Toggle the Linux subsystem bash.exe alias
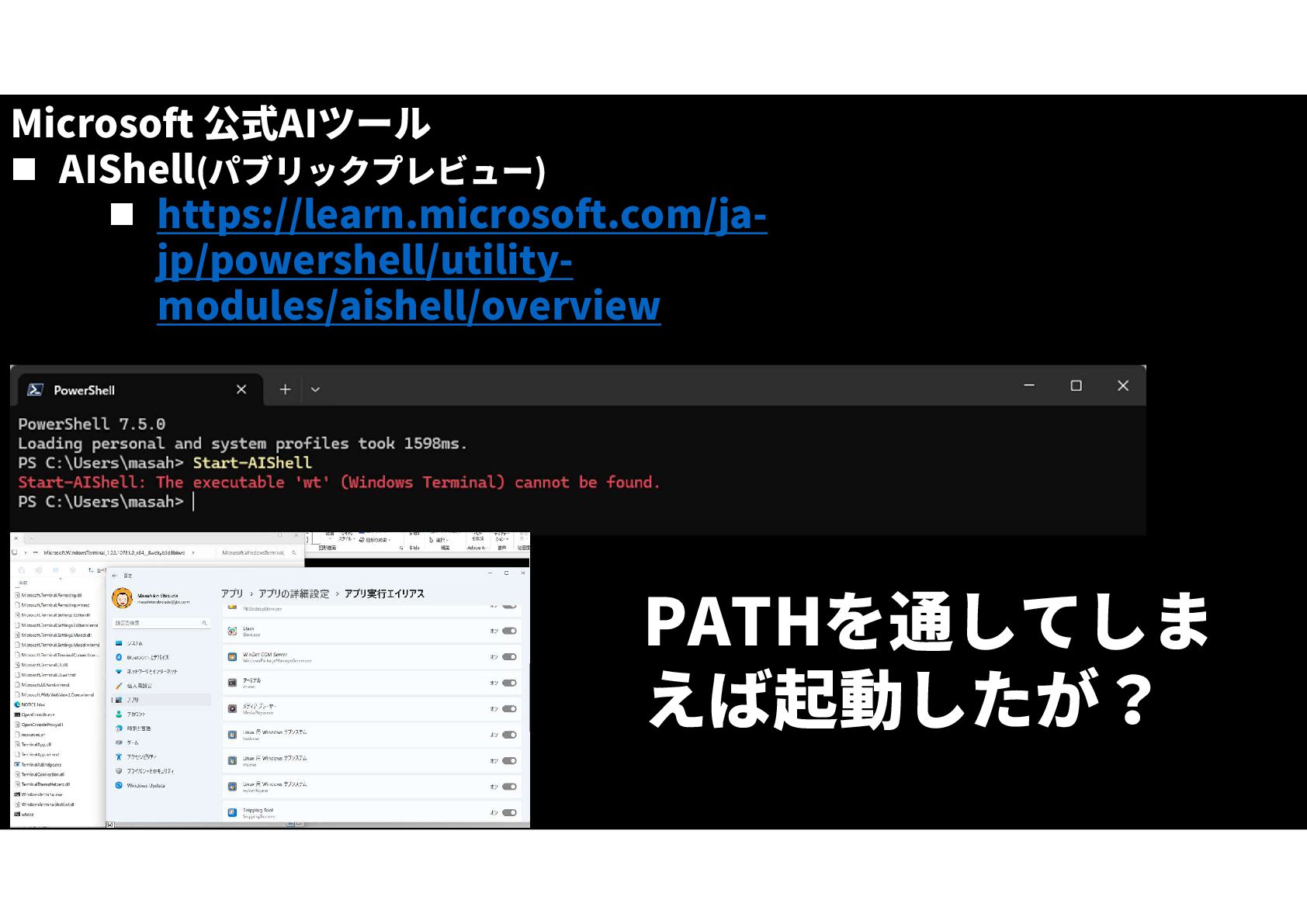 tap(509, 735)
